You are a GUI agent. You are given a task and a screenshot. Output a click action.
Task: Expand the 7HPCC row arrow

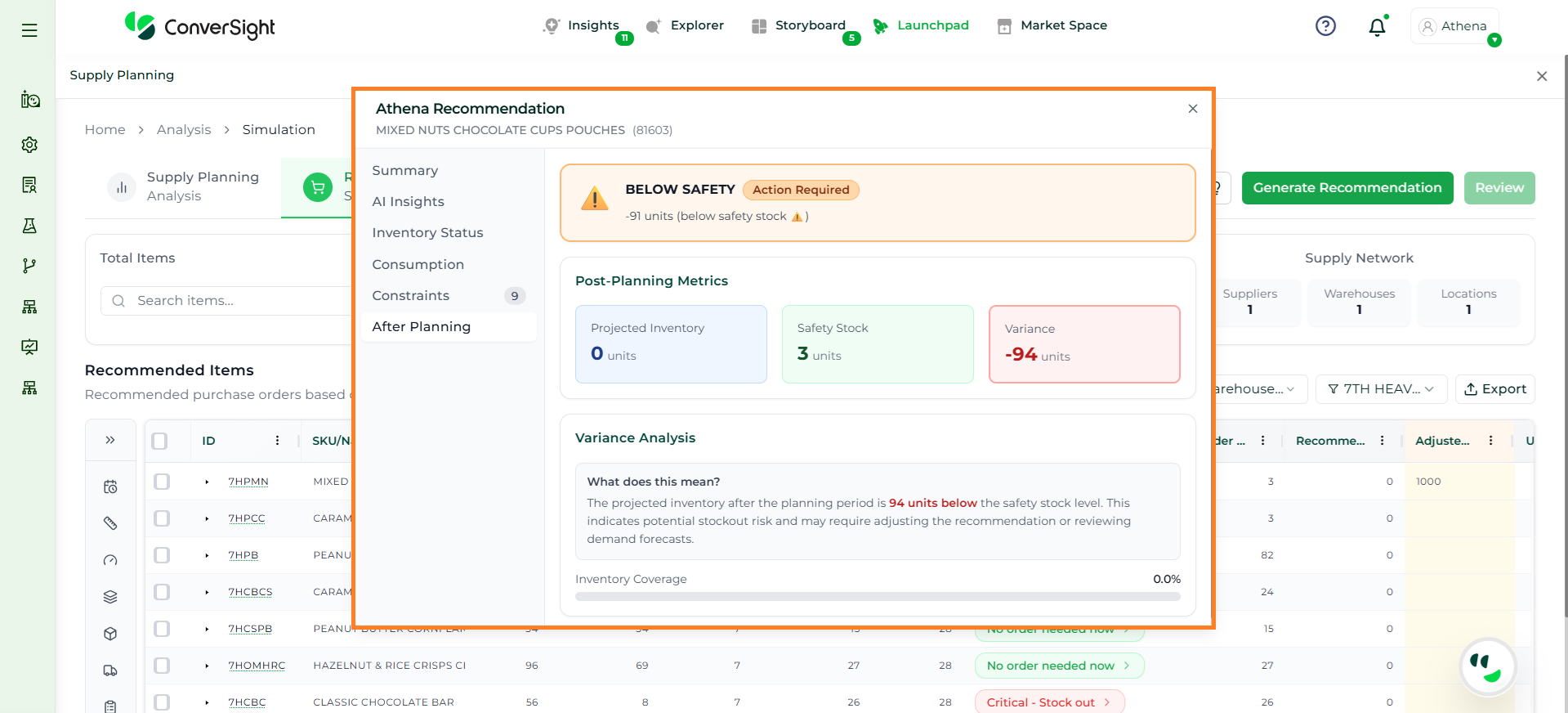207,518
